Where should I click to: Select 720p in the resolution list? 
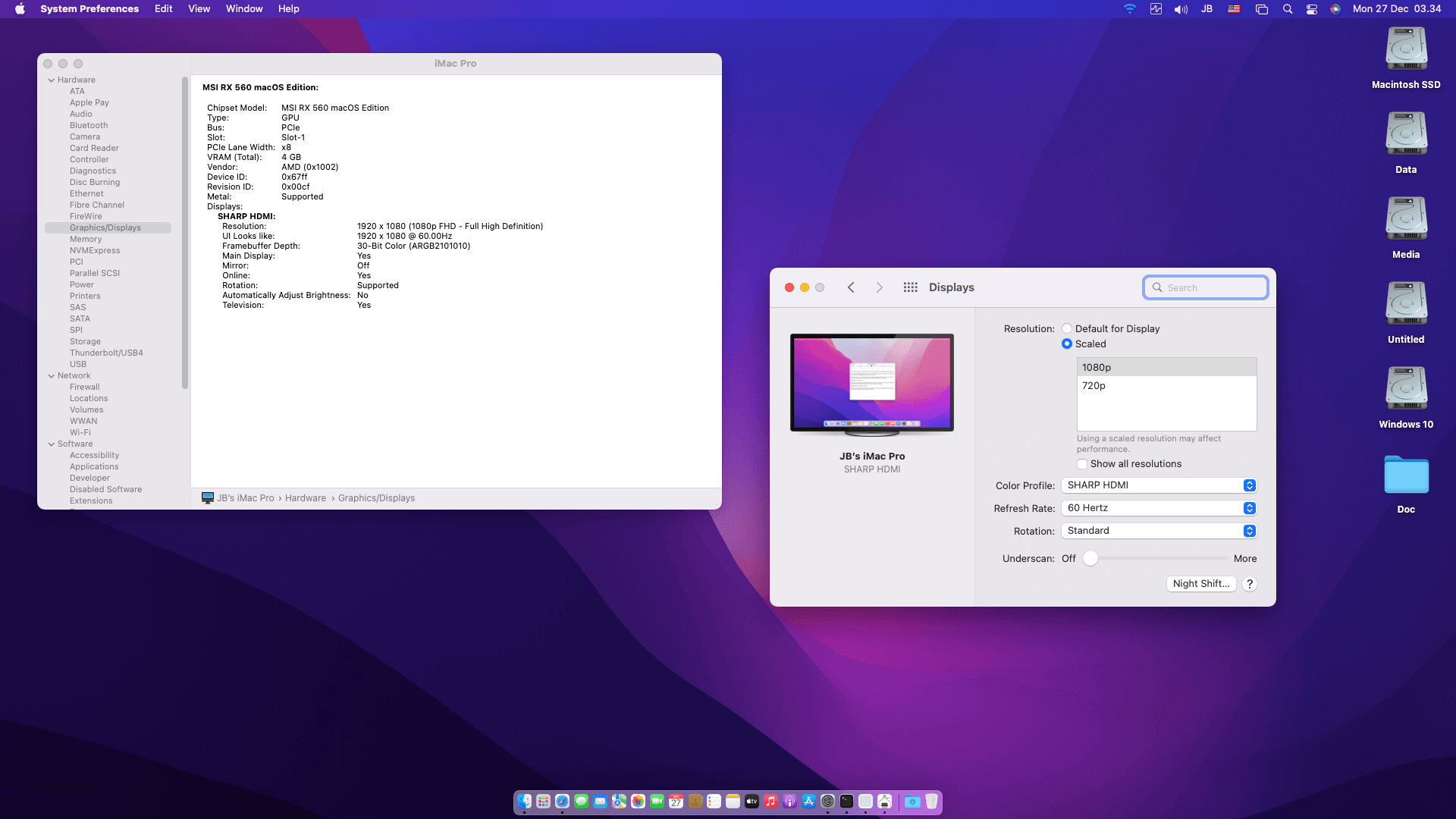click(1167, 386)
